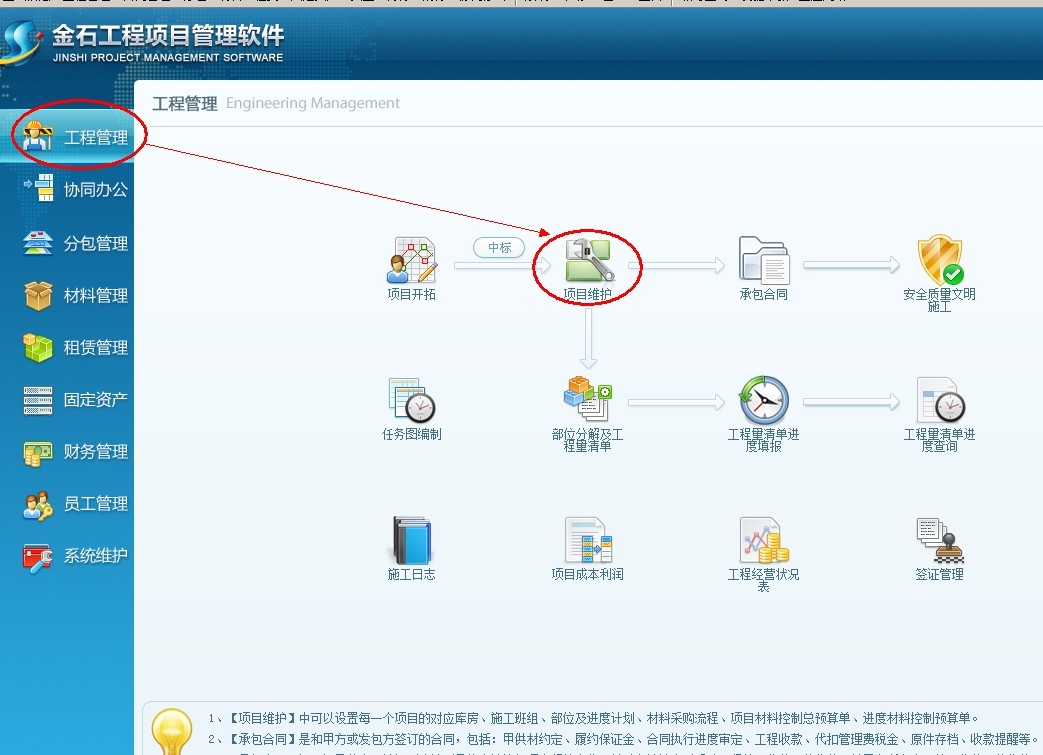Viewport: 1043px width, 755px height.
Task: Open the 签证管理 stamp icon
Action: [940, 540]
